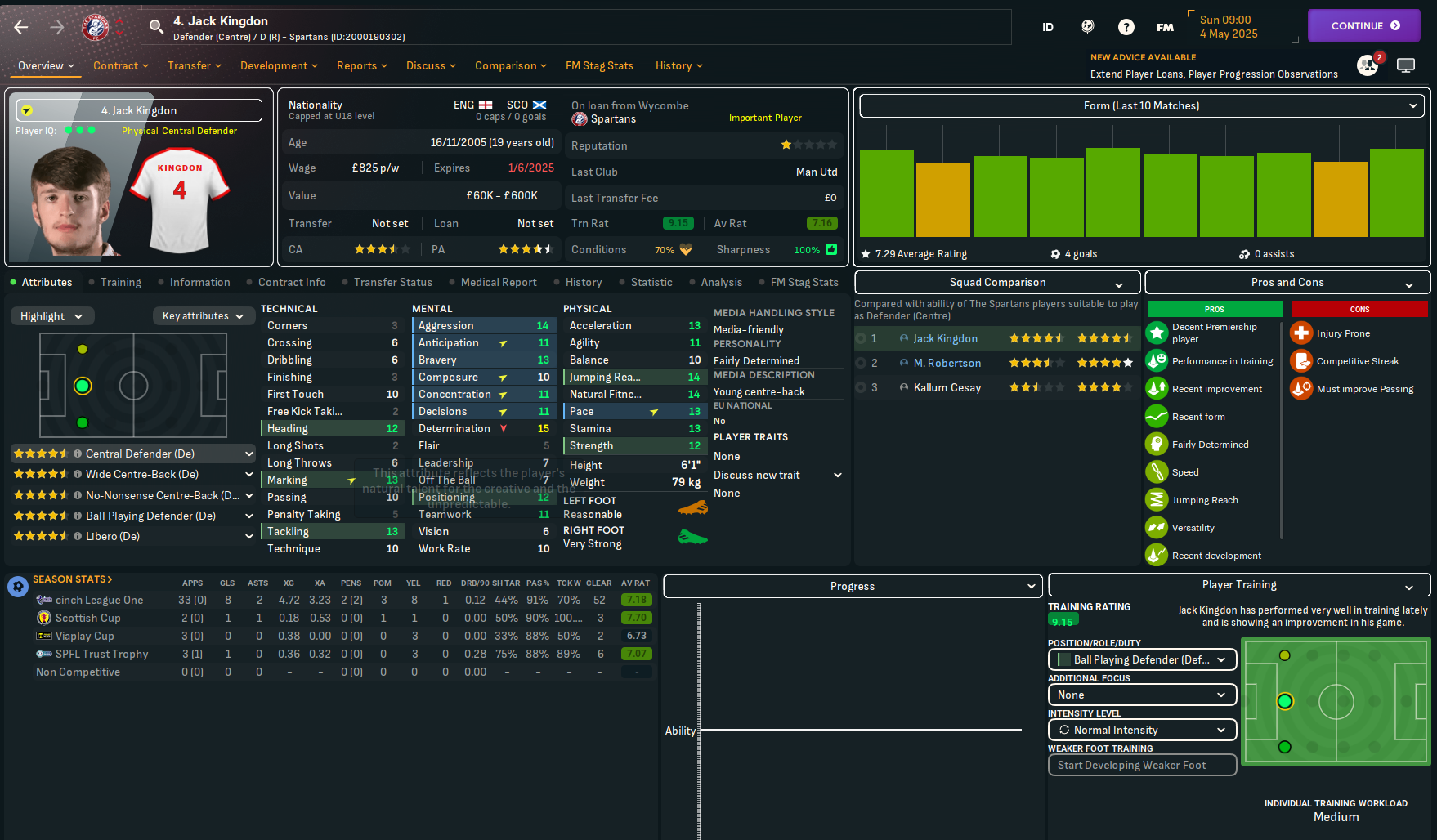Click the Injury Prone con icon
1437x840 pixels.
pos(1300,333)
